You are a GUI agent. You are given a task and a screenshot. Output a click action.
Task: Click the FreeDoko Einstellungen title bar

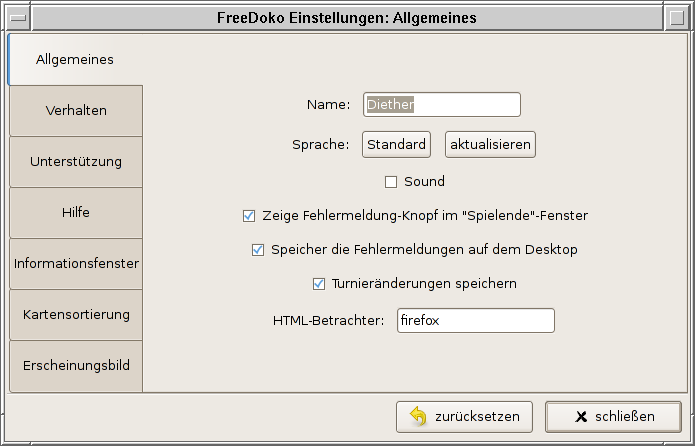pos(347,17)
